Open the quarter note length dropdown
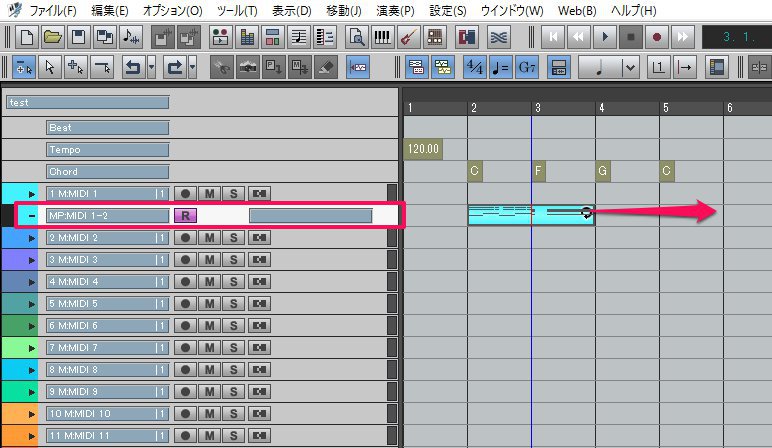 tap(630, 67)
